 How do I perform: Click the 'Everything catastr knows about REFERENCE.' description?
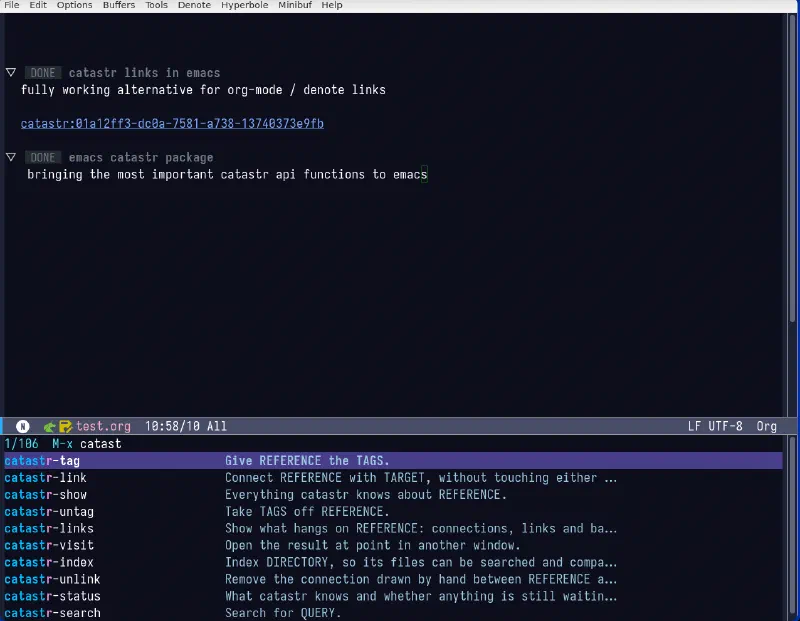pos(366,494)
